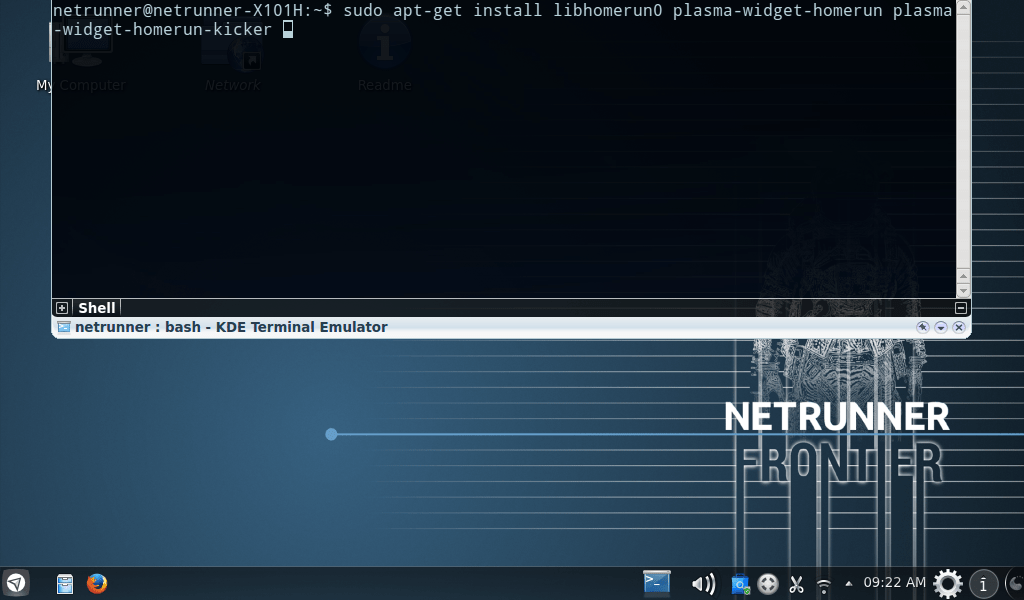Open the Netrunner application launcher

click(x=16, y=583)
